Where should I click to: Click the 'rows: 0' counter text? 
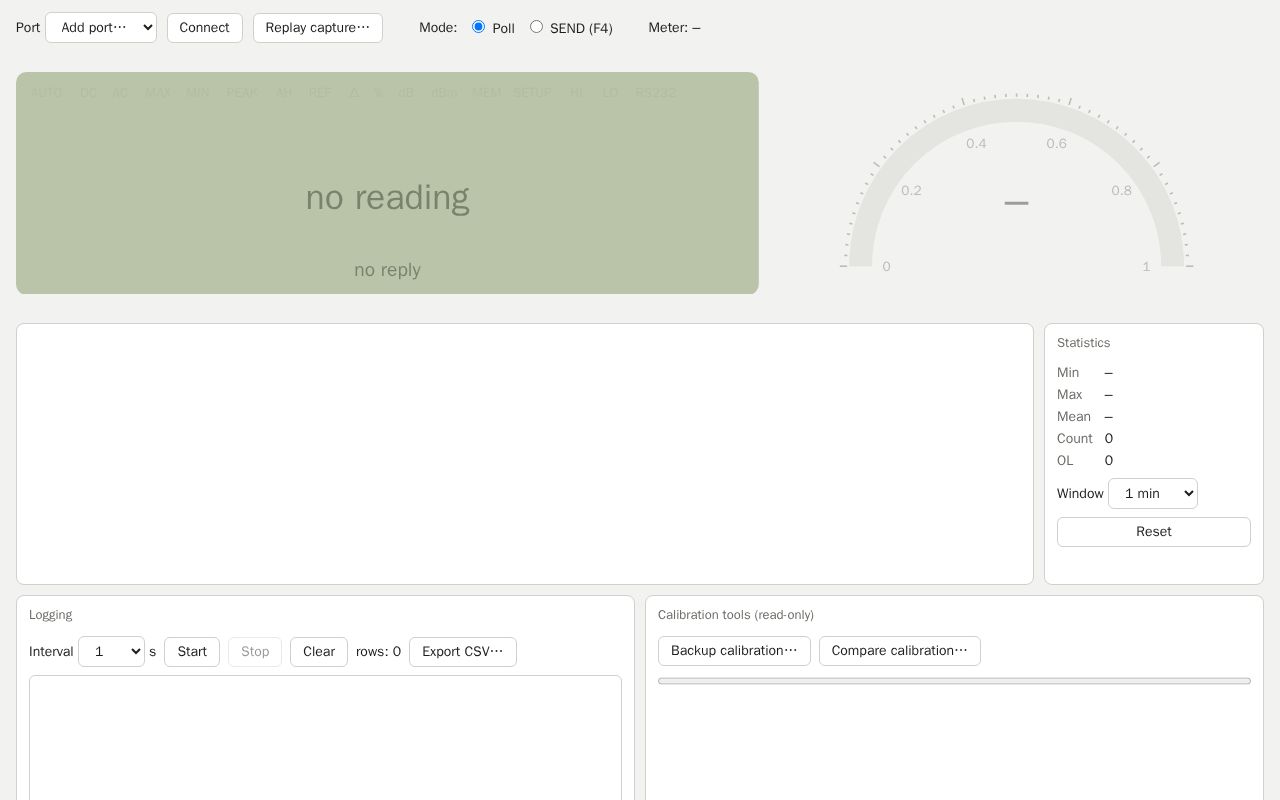[x=378, y=652]
